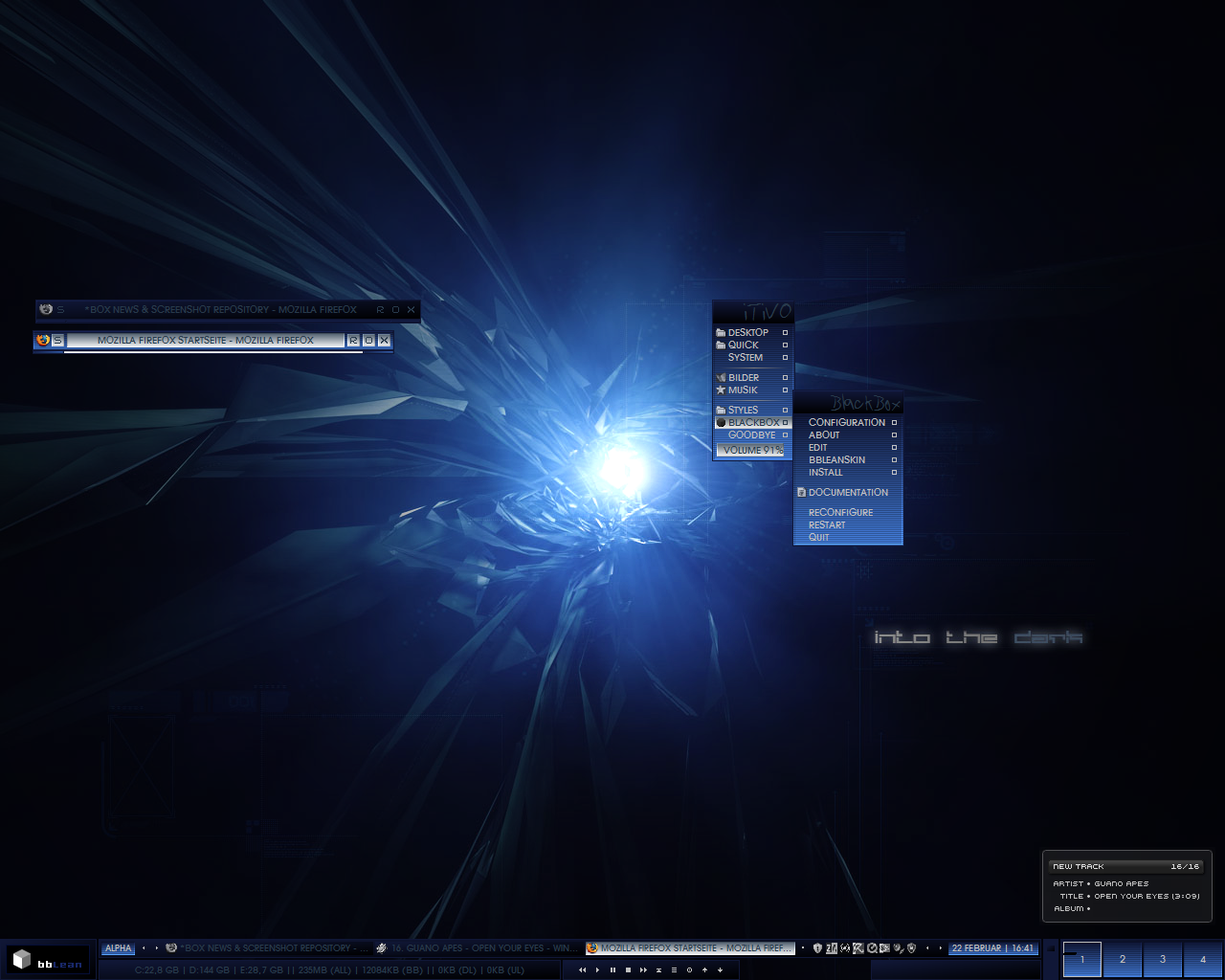Click the folder icon next to Desktop

click(x=721, y=332)
